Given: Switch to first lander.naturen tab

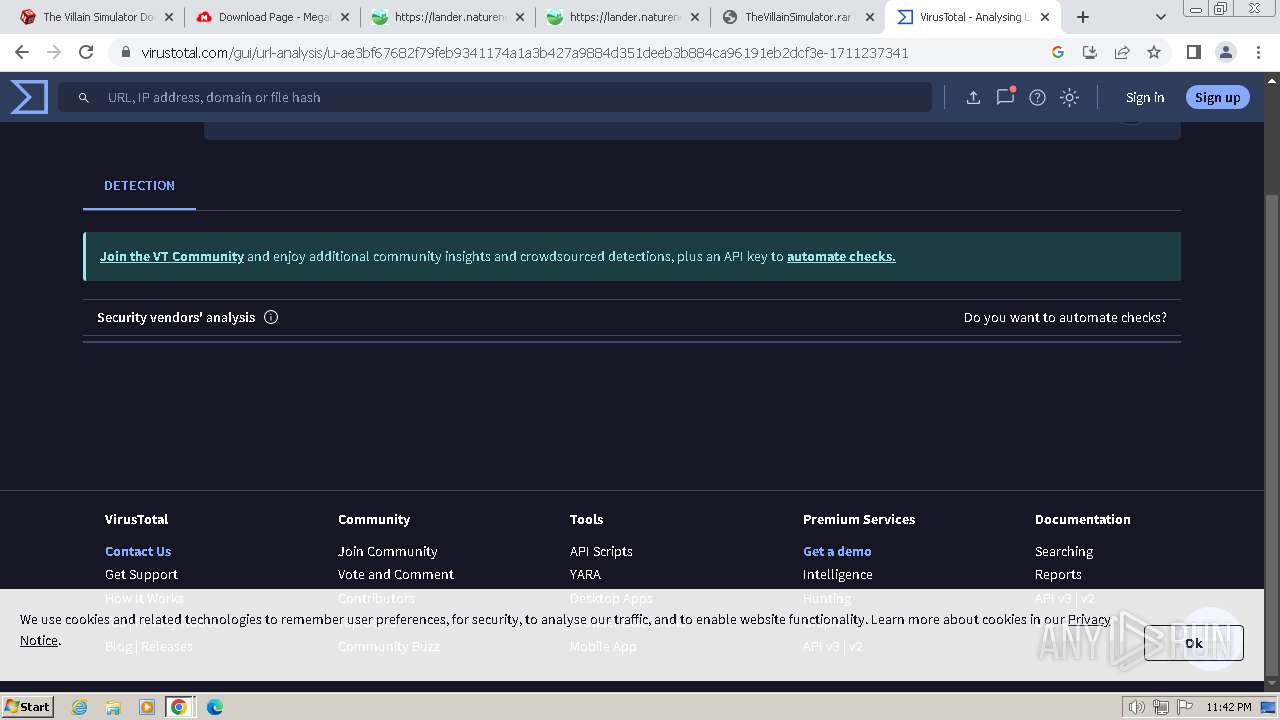Looking at the screenshot, I should point(448,17).
